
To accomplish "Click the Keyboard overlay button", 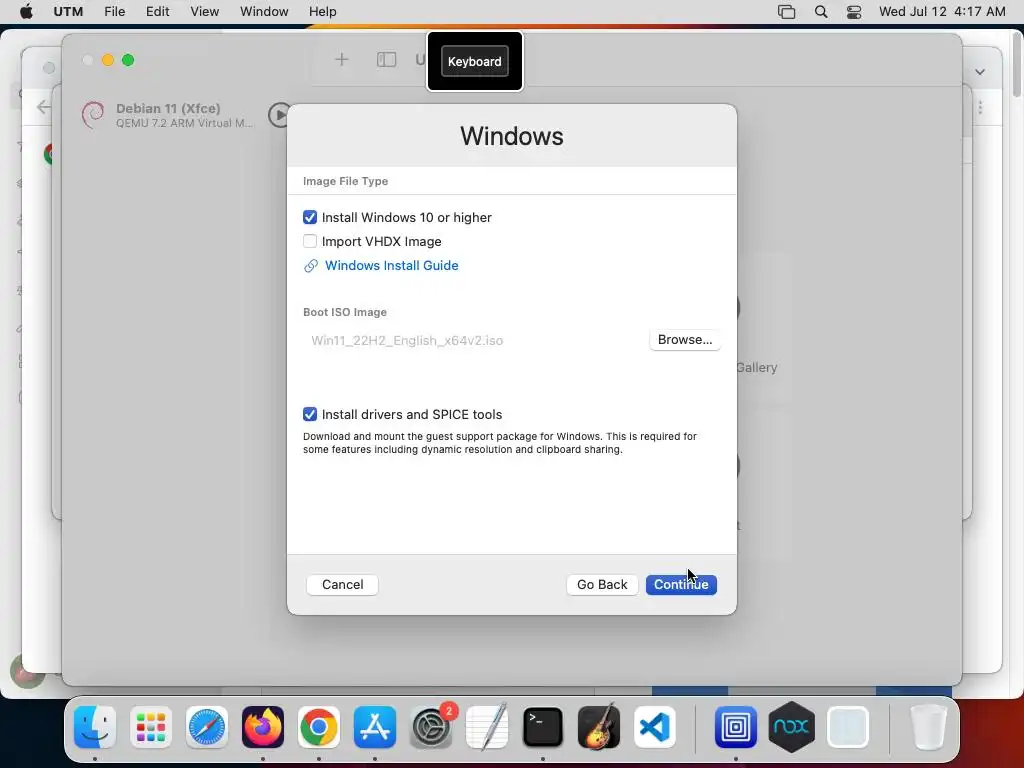I will (x=475, y=61).
